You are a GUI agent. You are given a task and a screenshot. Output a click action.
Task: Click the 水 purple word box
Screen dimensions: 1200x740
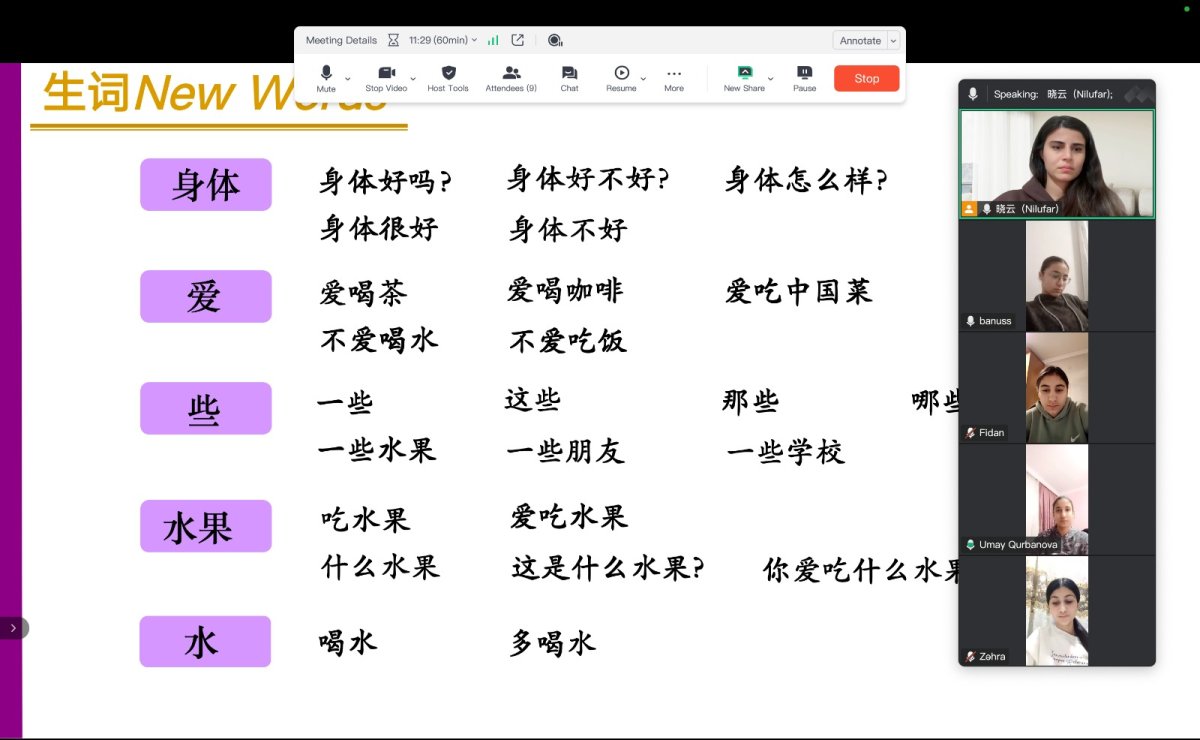tap(205, 642)
